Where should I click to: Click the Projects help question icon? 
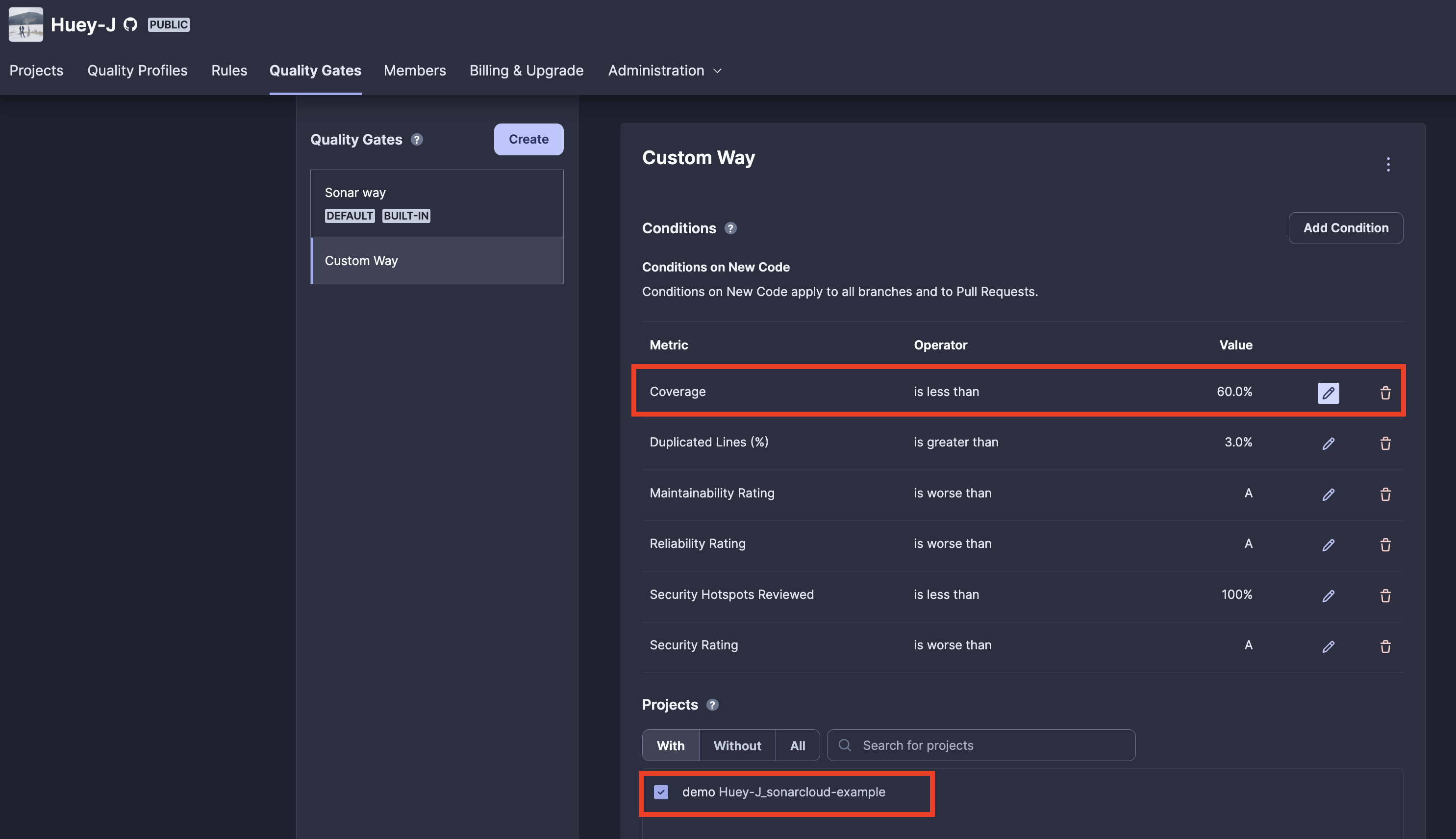712,705
